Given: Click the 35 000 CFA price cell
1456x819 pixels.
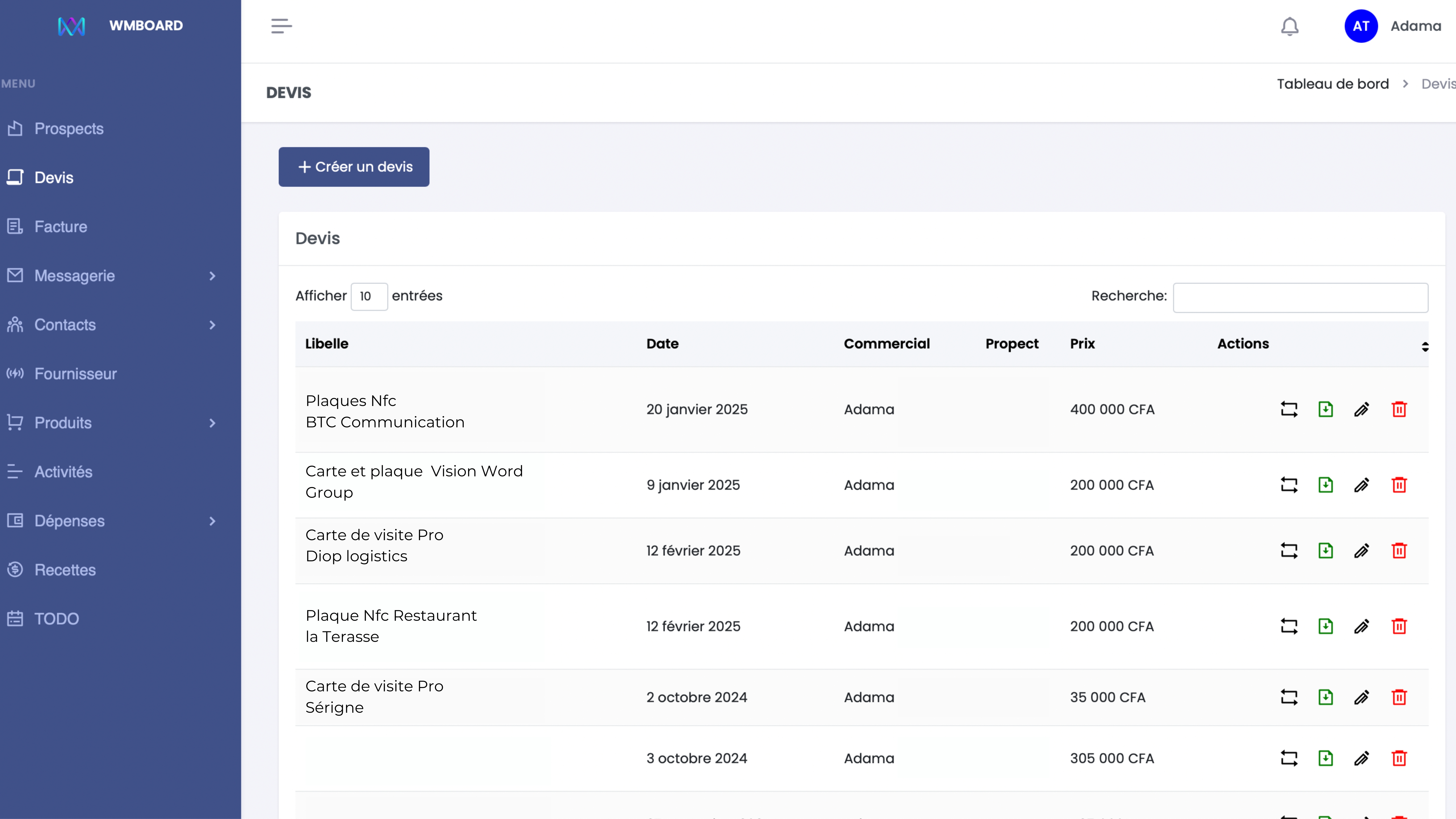Looking at the screenshot, I should pyautogui.click(x=1107, y=697).
